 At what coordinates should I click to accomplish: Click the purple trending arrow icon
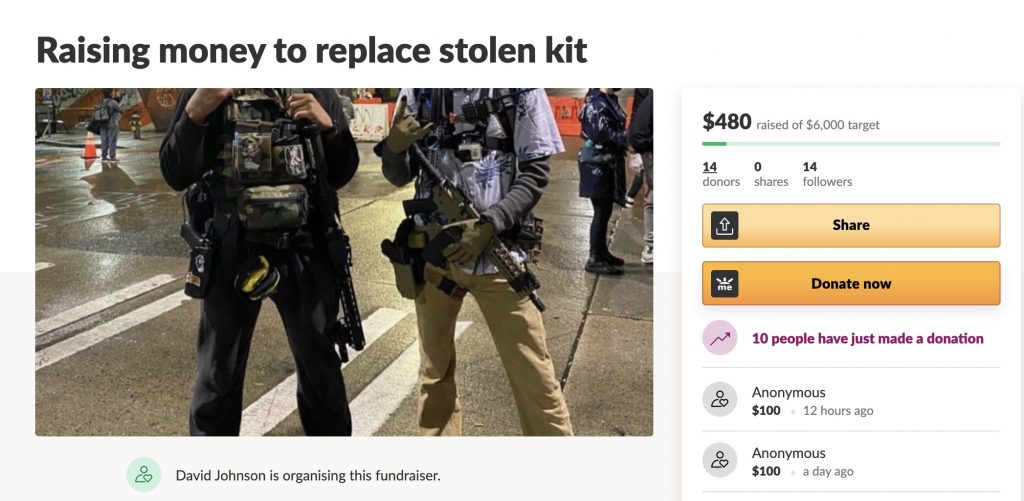click(x=720, y=338)
